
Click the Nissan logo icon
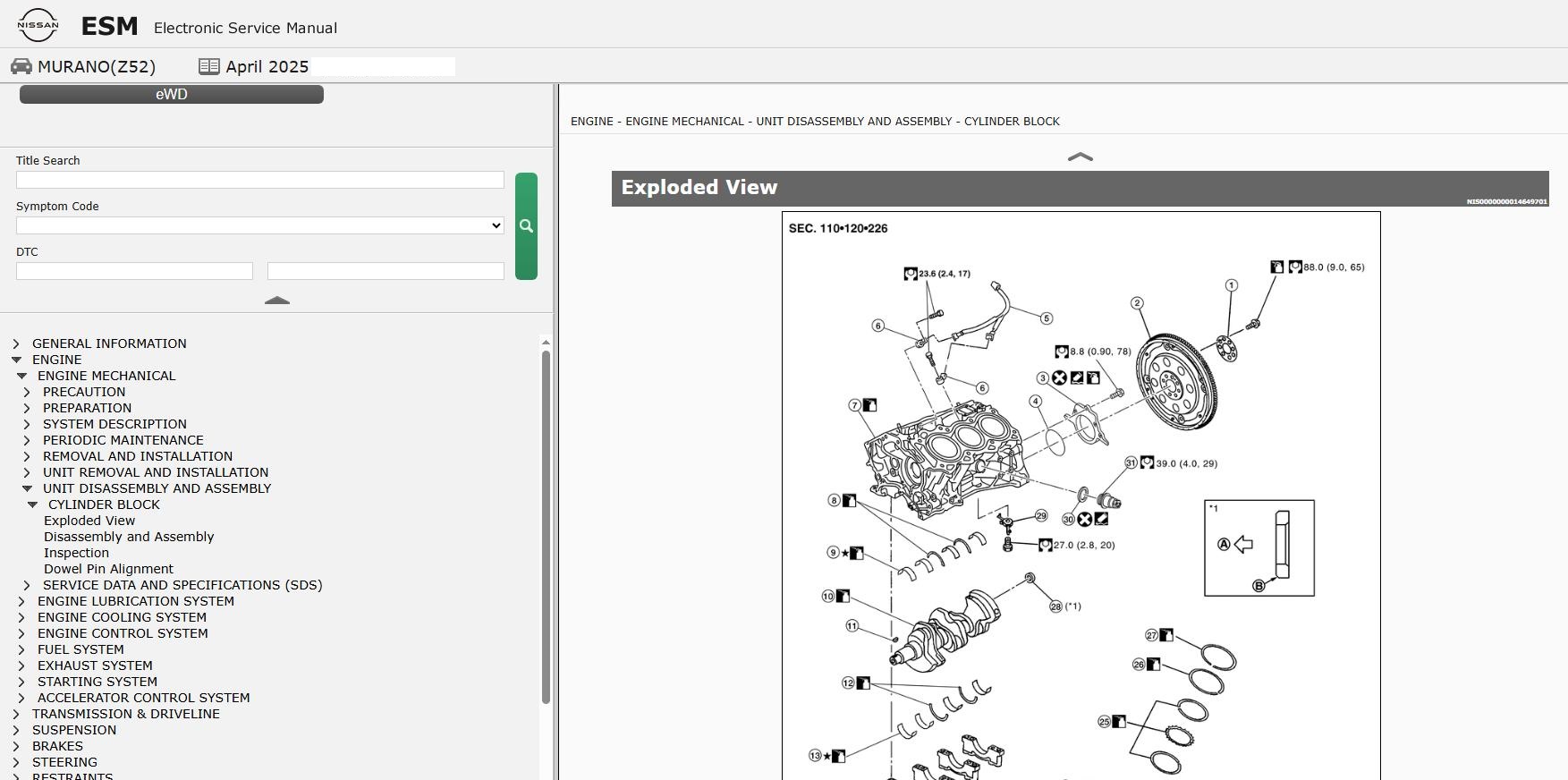(38, 25)
